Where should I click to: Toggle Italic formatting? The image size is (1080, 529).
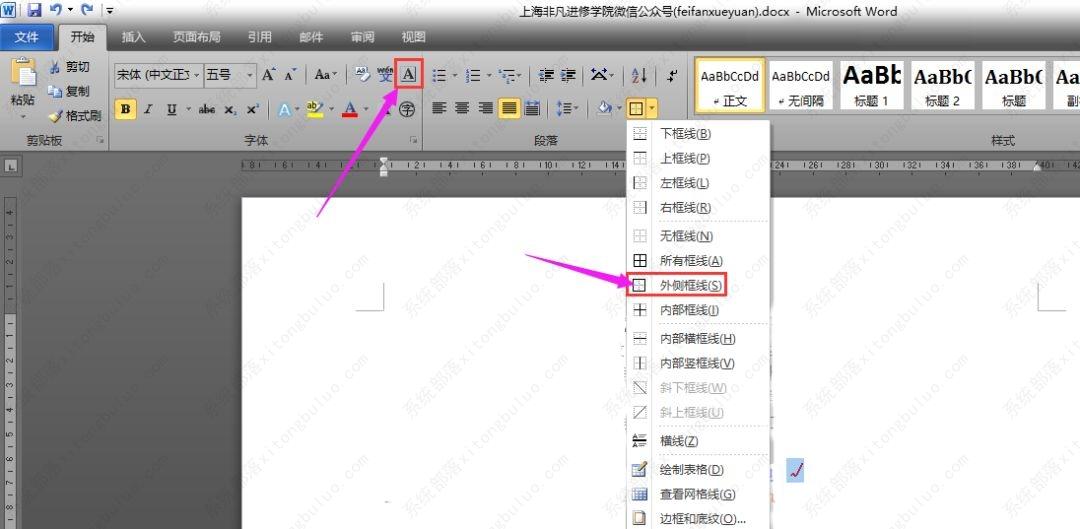[x=148, y=110]
